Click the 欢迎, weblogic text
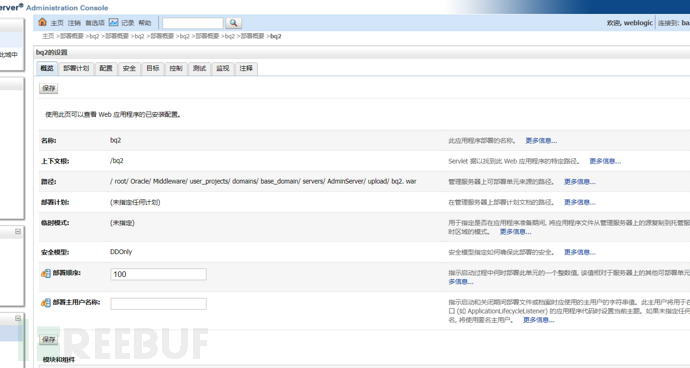The width and height of the screenshot is (690, 368). click(x=630, y=23)
